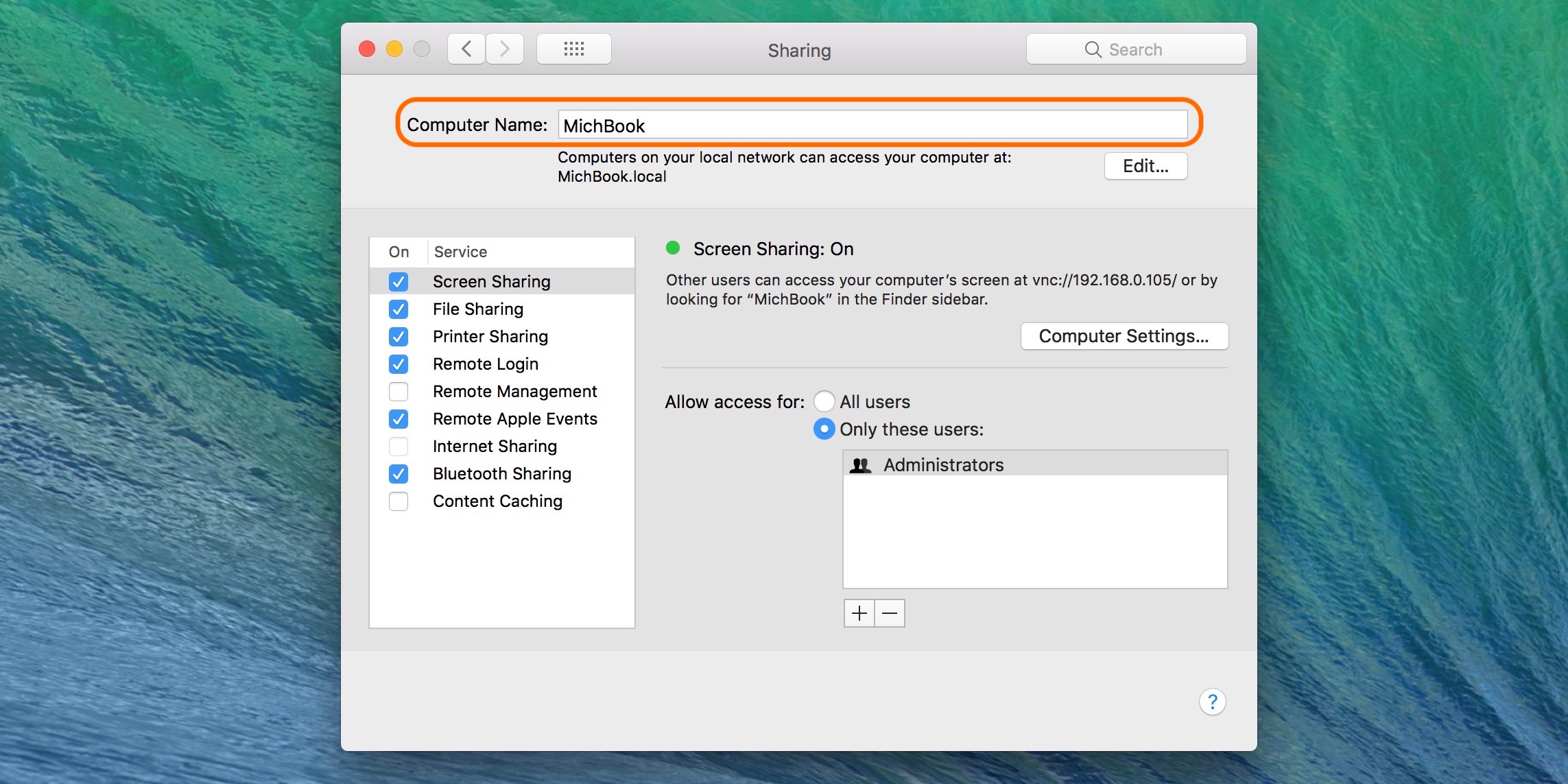Select the All users radio button
Viewport: 1568px width, 784px height.
[824, 400]
